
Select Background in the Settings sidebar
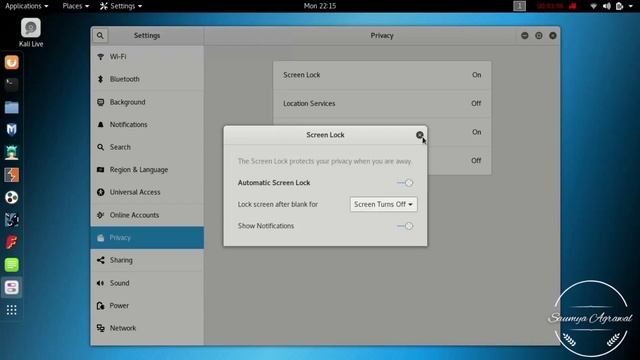click(x=147, y=102)
